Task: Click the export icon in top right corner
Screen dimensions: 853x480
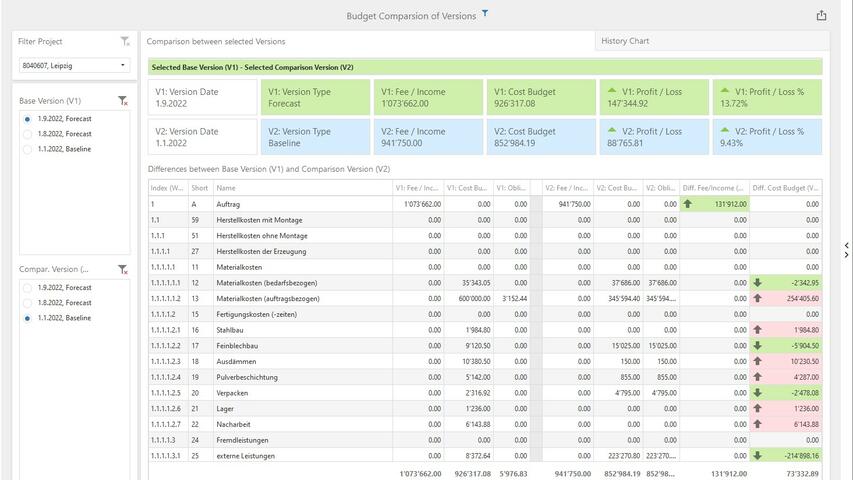Action: pyautogui.click(x=821, y=15)
